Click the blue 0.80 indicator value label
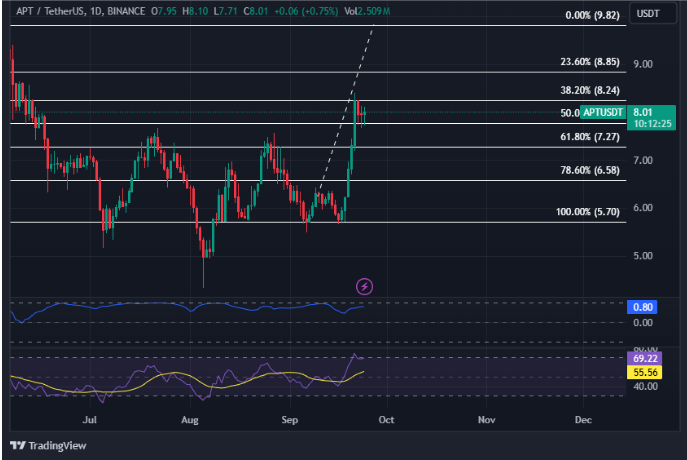 pos(644,306)
